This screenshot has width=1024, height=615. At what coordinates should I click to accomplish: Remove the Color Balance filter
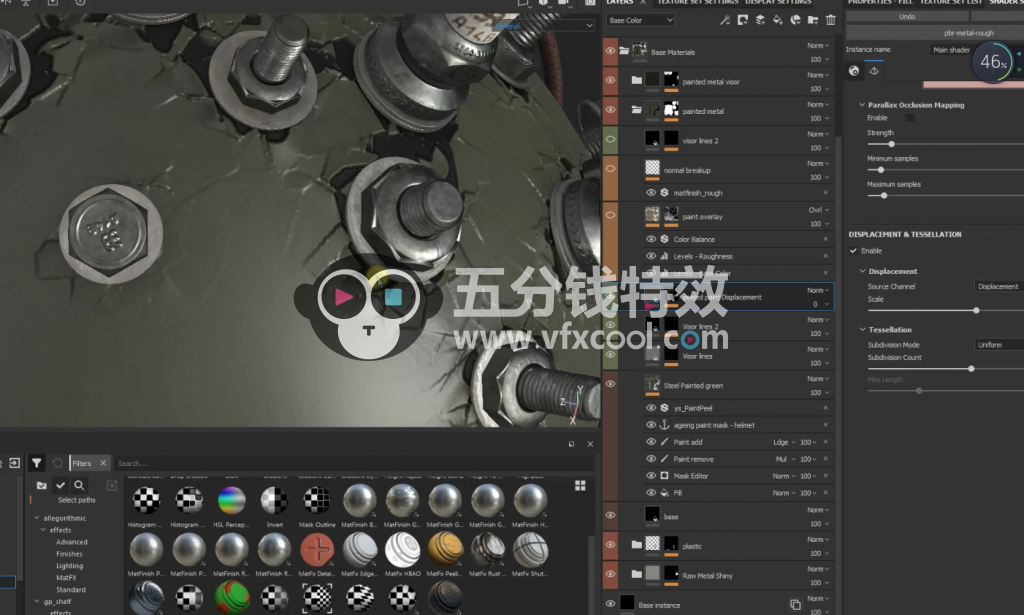(825, 239)
